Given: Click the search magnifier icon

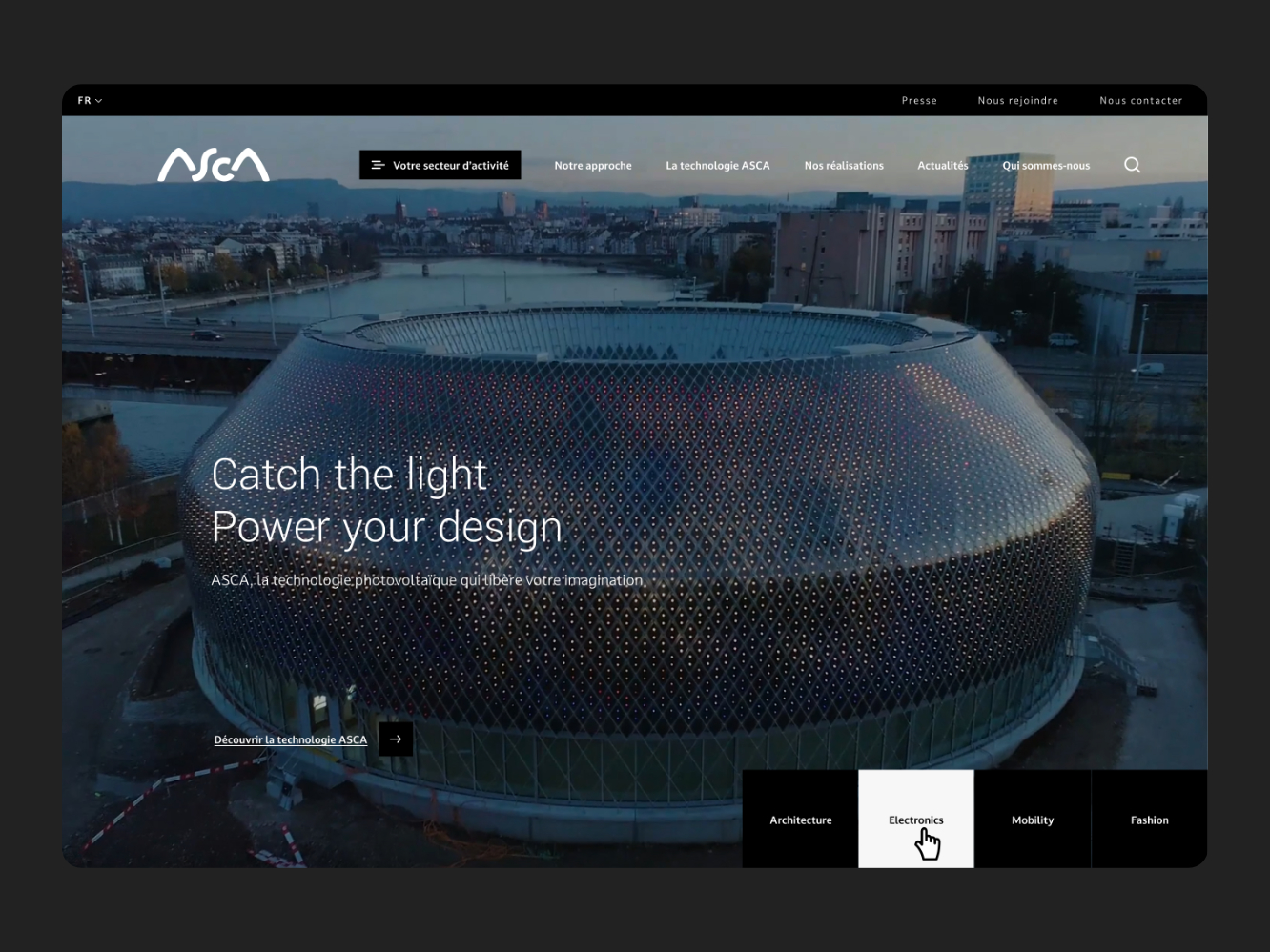Looking at the screenshot, I should (1132, 165).
